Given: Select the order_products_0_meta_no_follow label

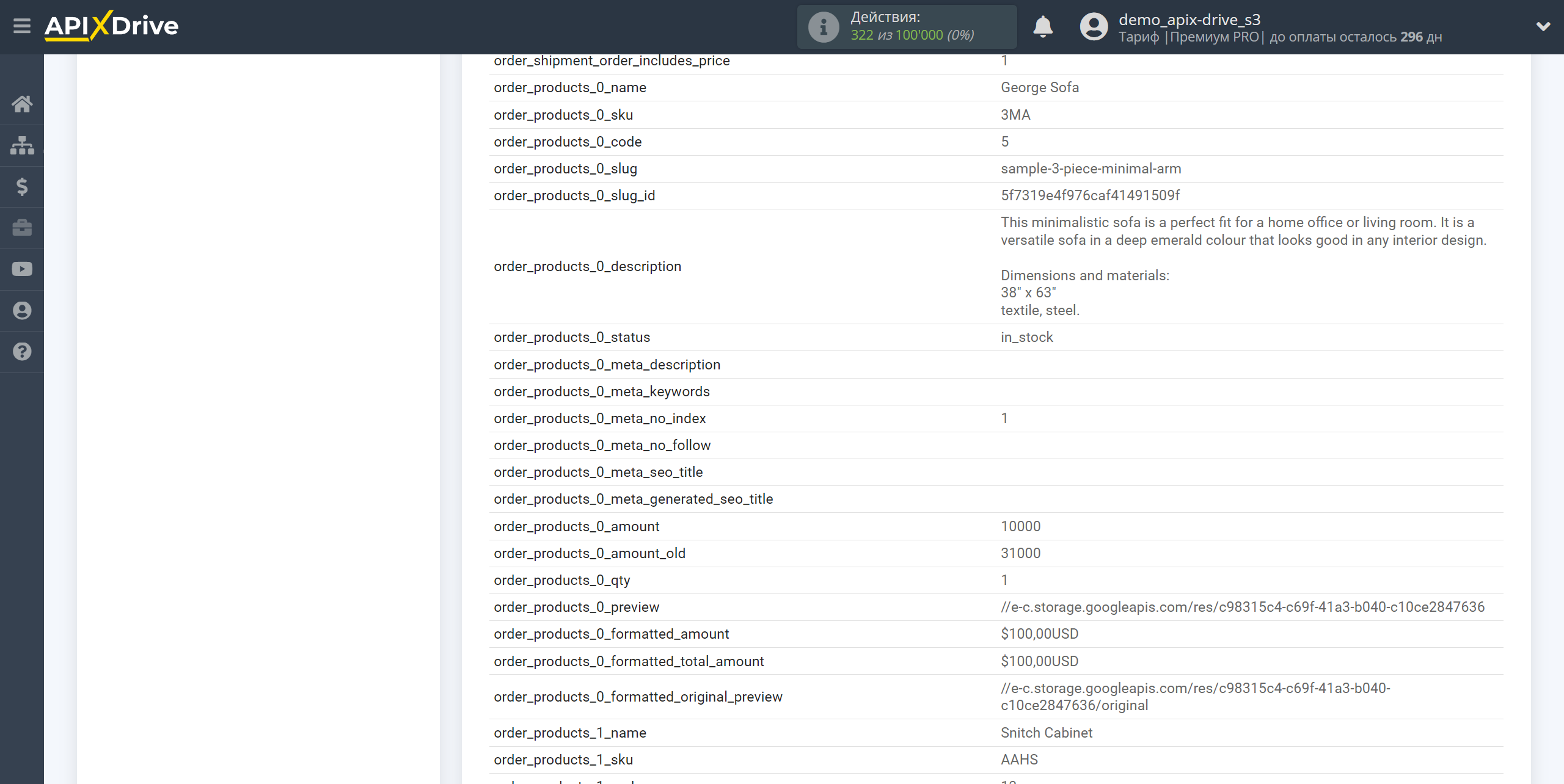Looking at the screenshot, I should [602, 445].
